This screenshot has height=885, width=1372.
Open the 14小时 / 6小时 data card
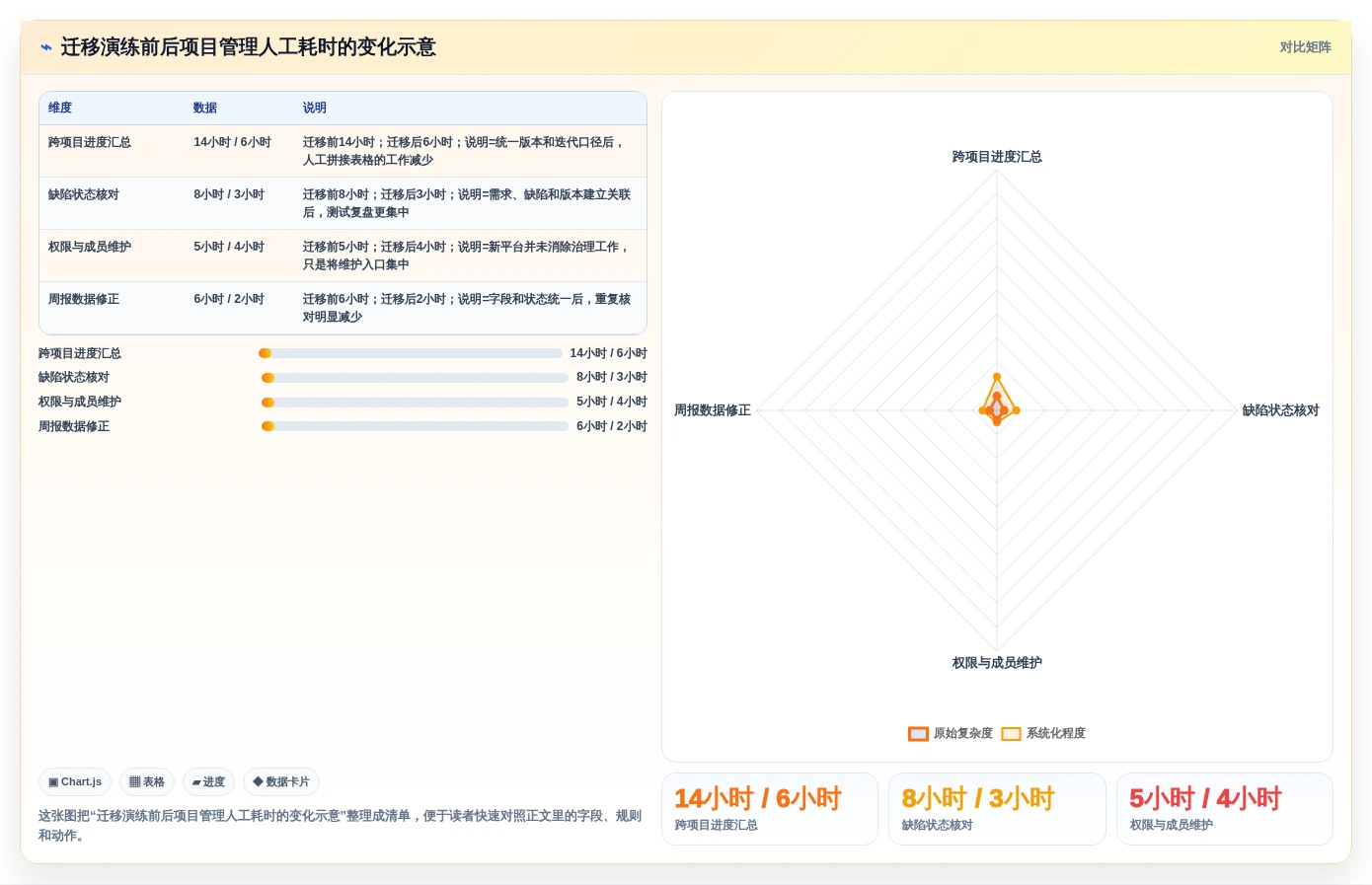coord(769,809)
